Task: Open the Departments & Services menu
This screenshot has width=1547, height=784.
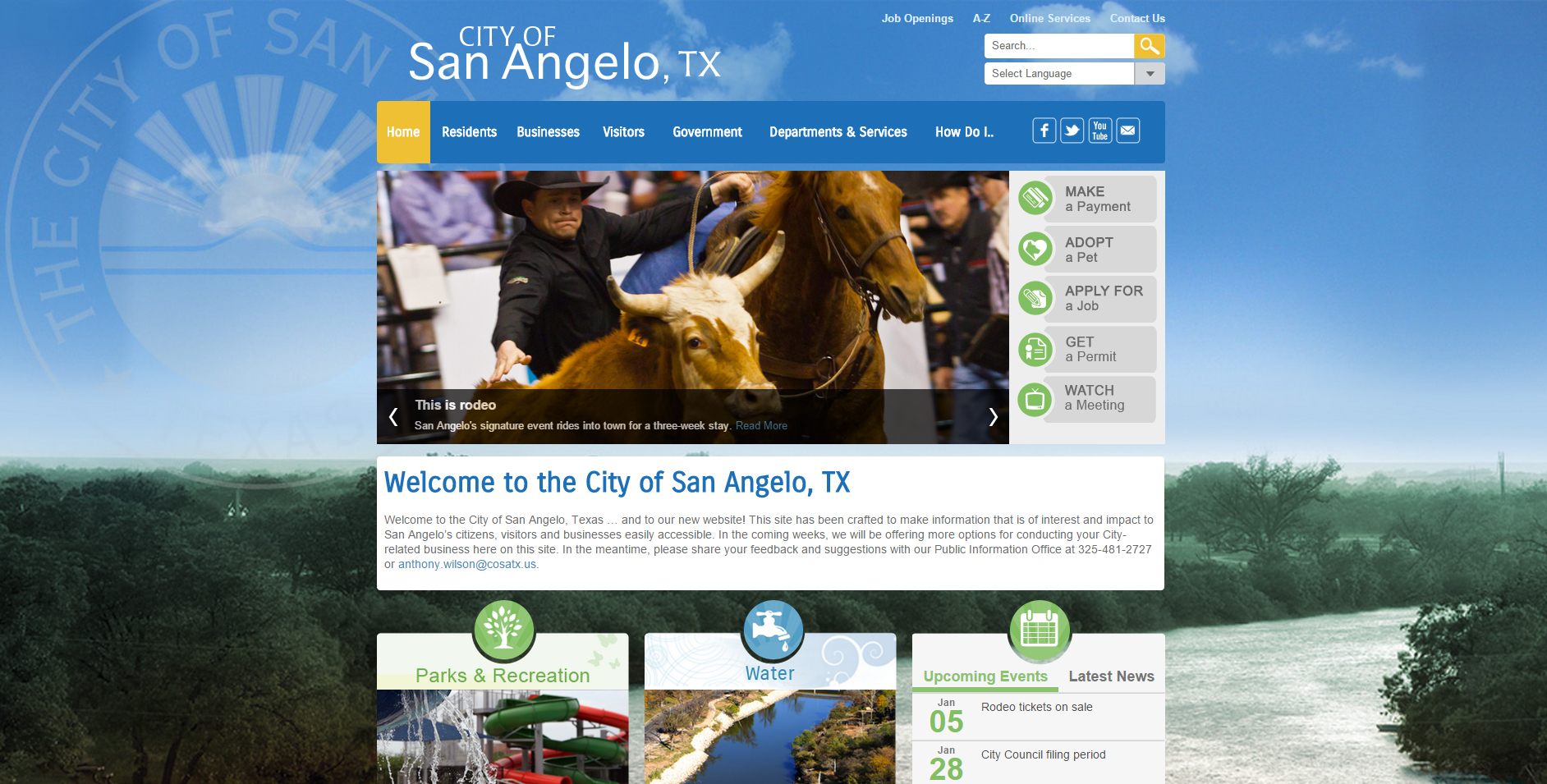Action: coord(838,132)
